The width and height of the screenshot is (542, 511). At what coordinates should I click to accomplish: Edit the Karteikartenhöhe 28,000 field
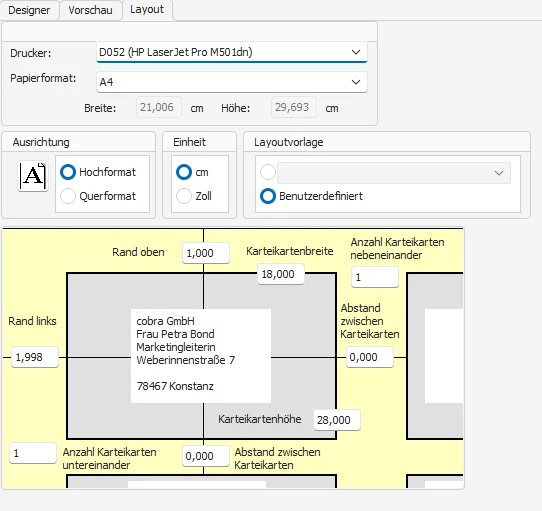pyautogui.click(x=337, y=420)
